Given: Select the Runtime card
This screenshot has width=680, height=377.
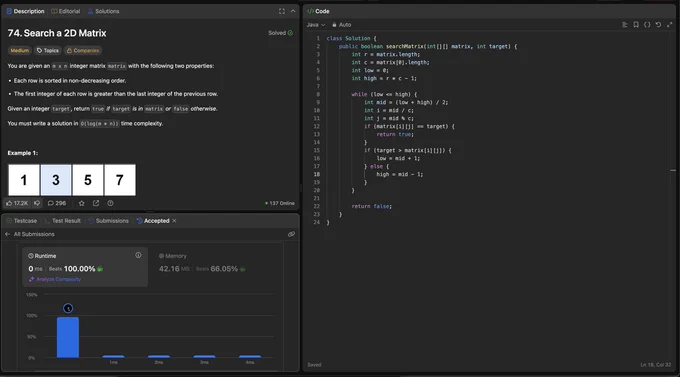Looking at the screenshot, I should pos(85,267).
